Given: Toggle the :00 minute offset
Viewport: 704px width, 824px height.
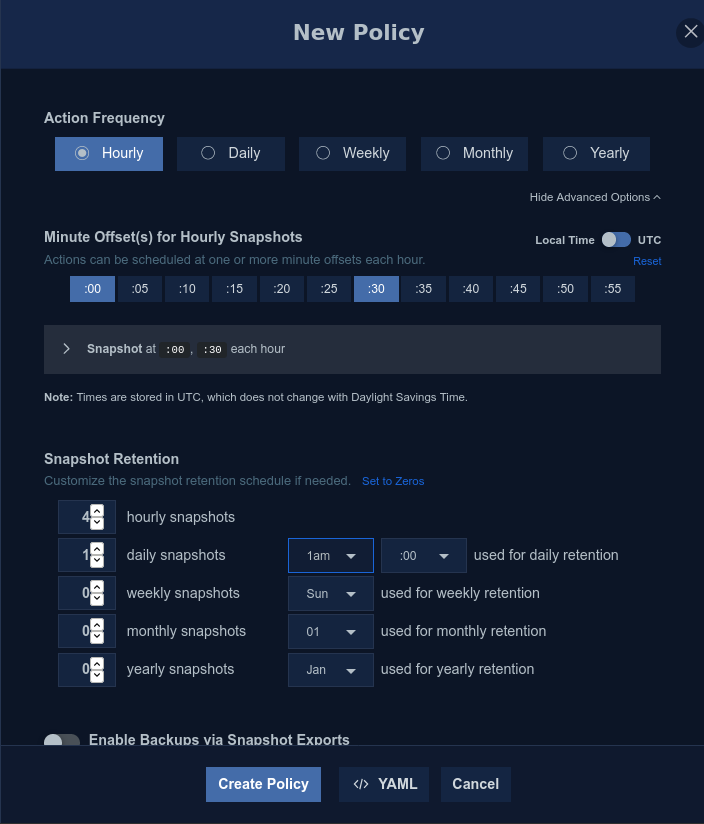Looking at the screenshot, I should pyautogui.click(x=92, y=289).
